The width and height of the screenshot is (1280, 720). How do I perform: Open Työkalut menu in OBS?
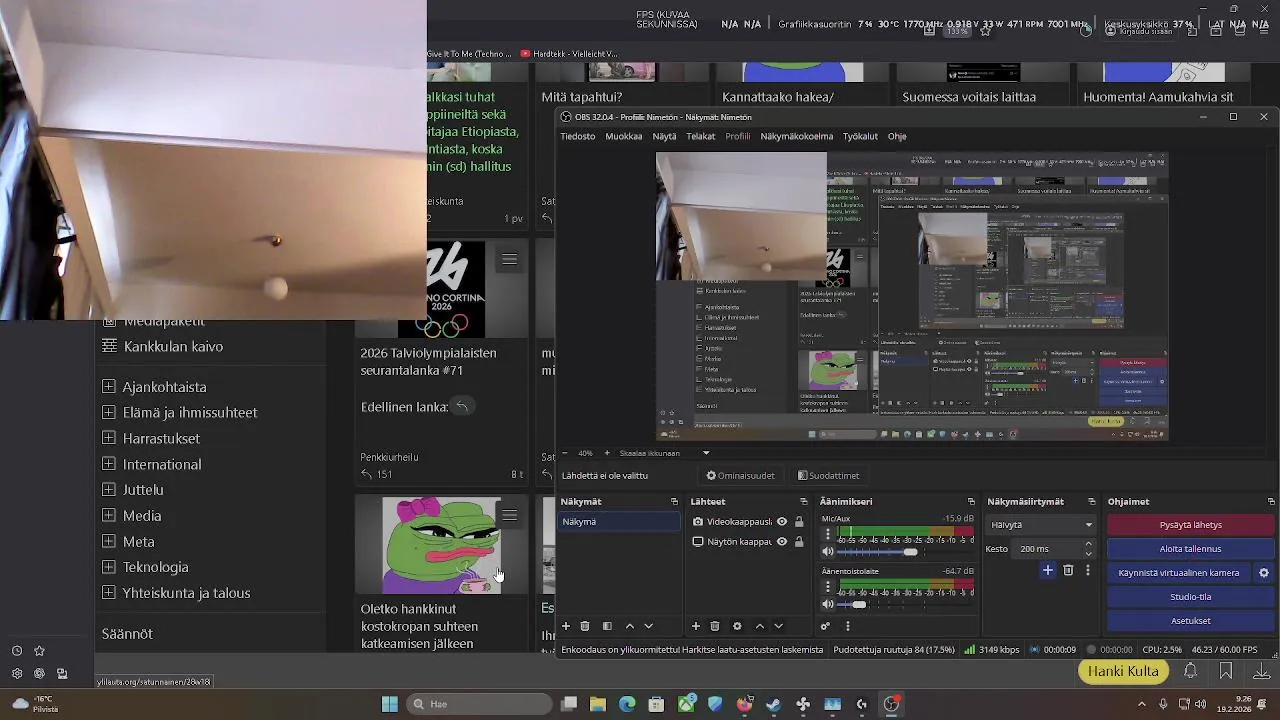(860, 136)
